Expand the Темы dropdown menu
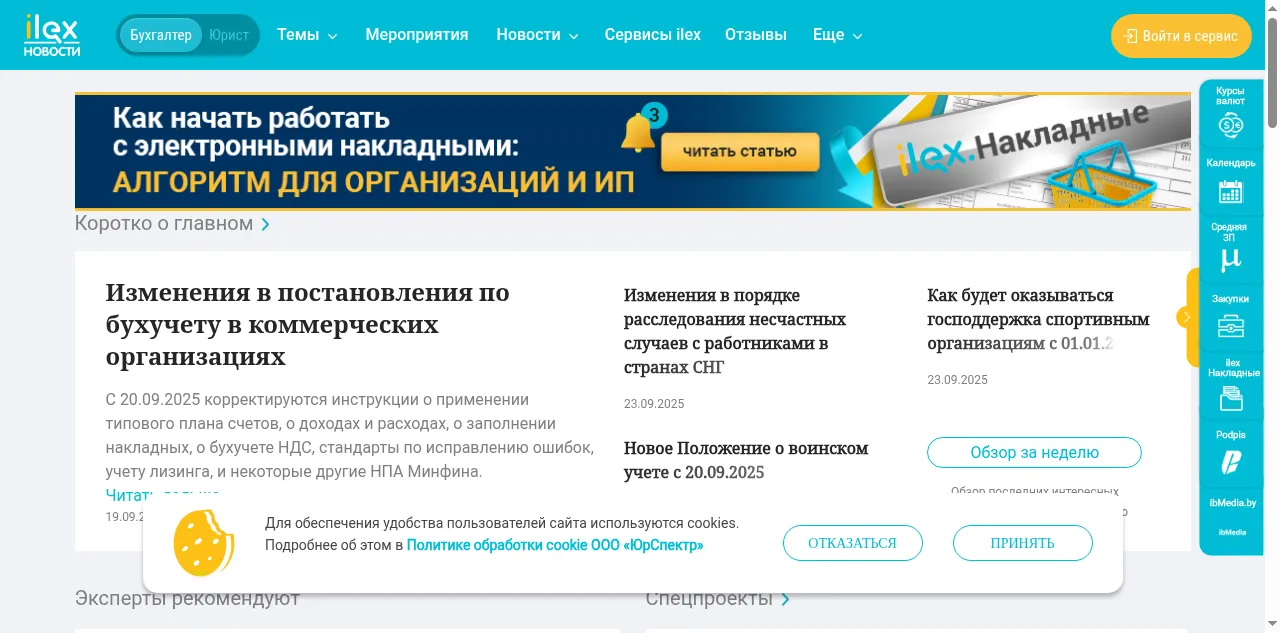1280x633 pixels. click(x=307, y=35)
